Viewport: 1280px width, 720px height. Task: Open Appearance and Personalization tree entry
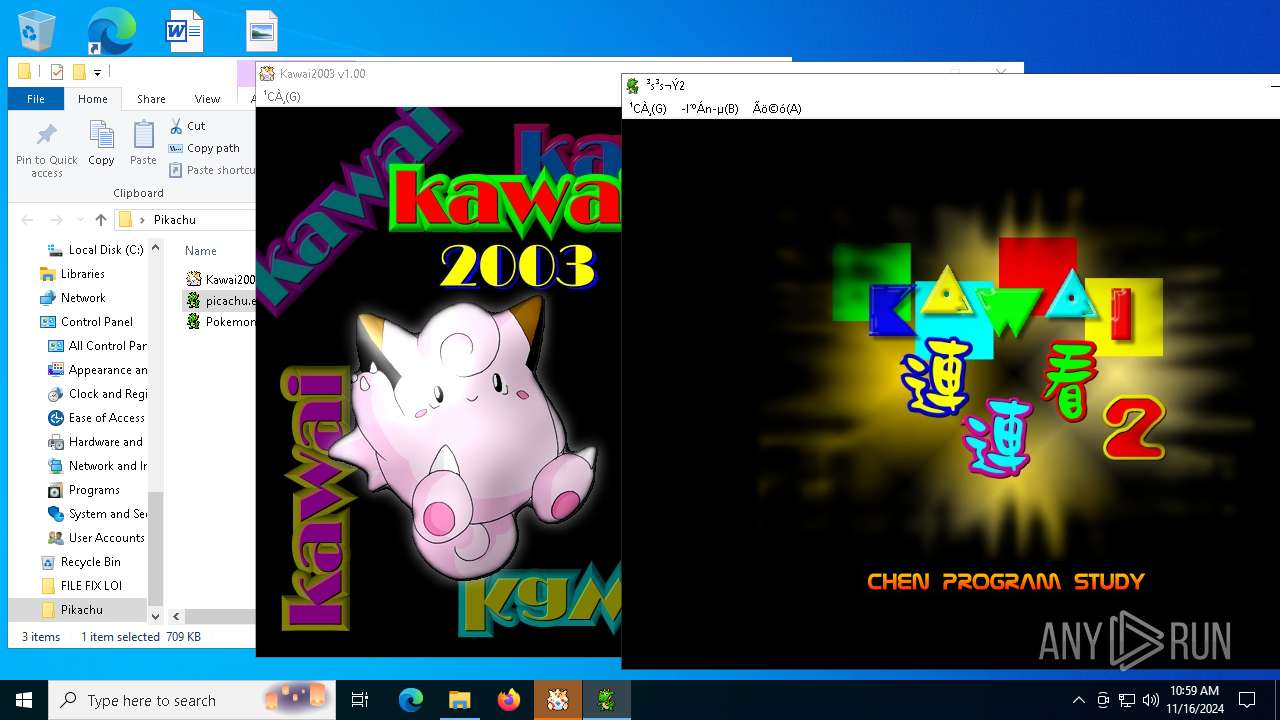(x=97, y=370)
